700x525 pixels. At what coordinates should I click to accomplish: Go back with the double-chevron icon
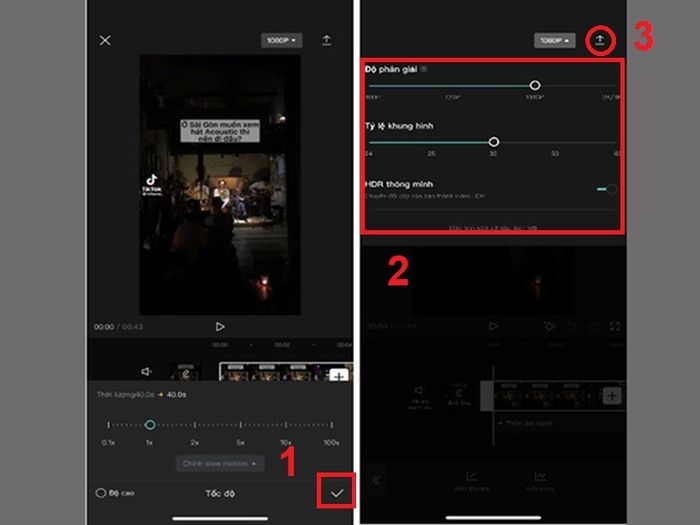click(376, 480)
